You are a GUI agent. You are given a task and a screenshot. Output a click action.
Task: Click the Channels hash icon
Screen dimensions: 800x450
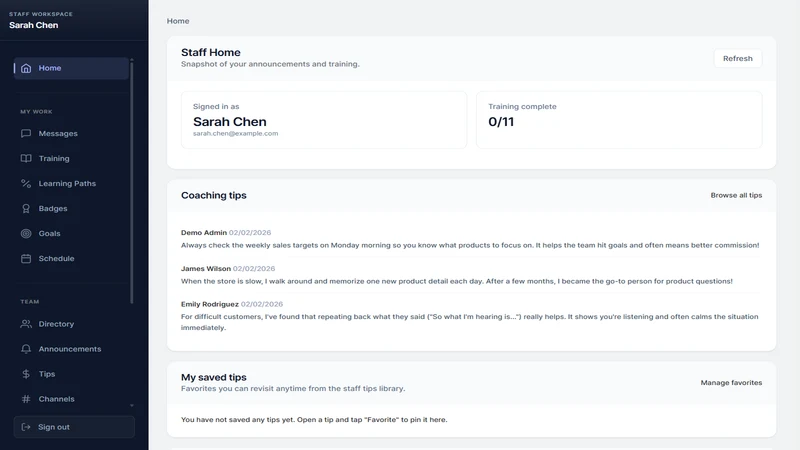pos(26,399)
